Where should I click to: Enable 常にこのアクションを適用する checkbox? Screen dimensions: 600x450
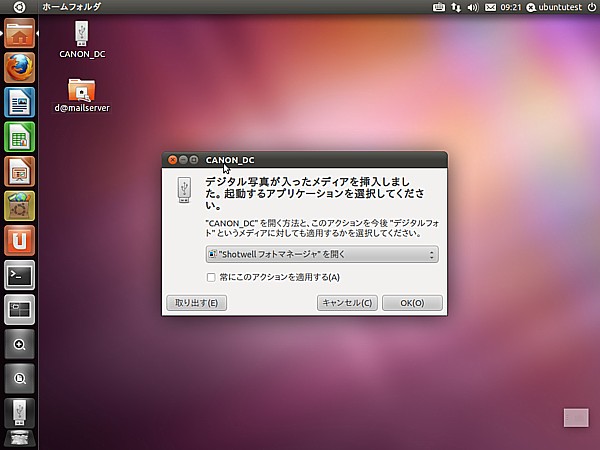coord(211,277)
